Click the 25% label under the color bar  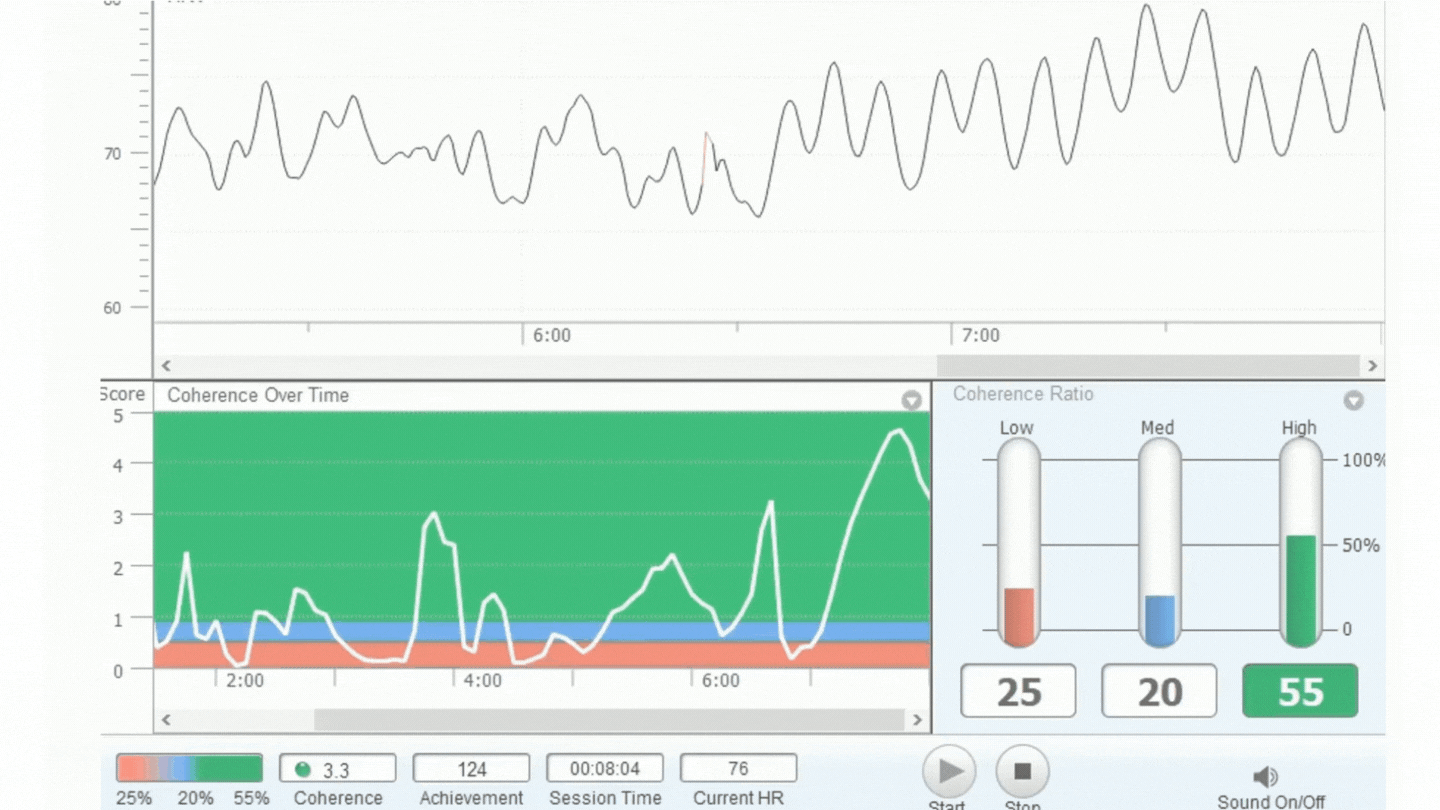(134, 798)
